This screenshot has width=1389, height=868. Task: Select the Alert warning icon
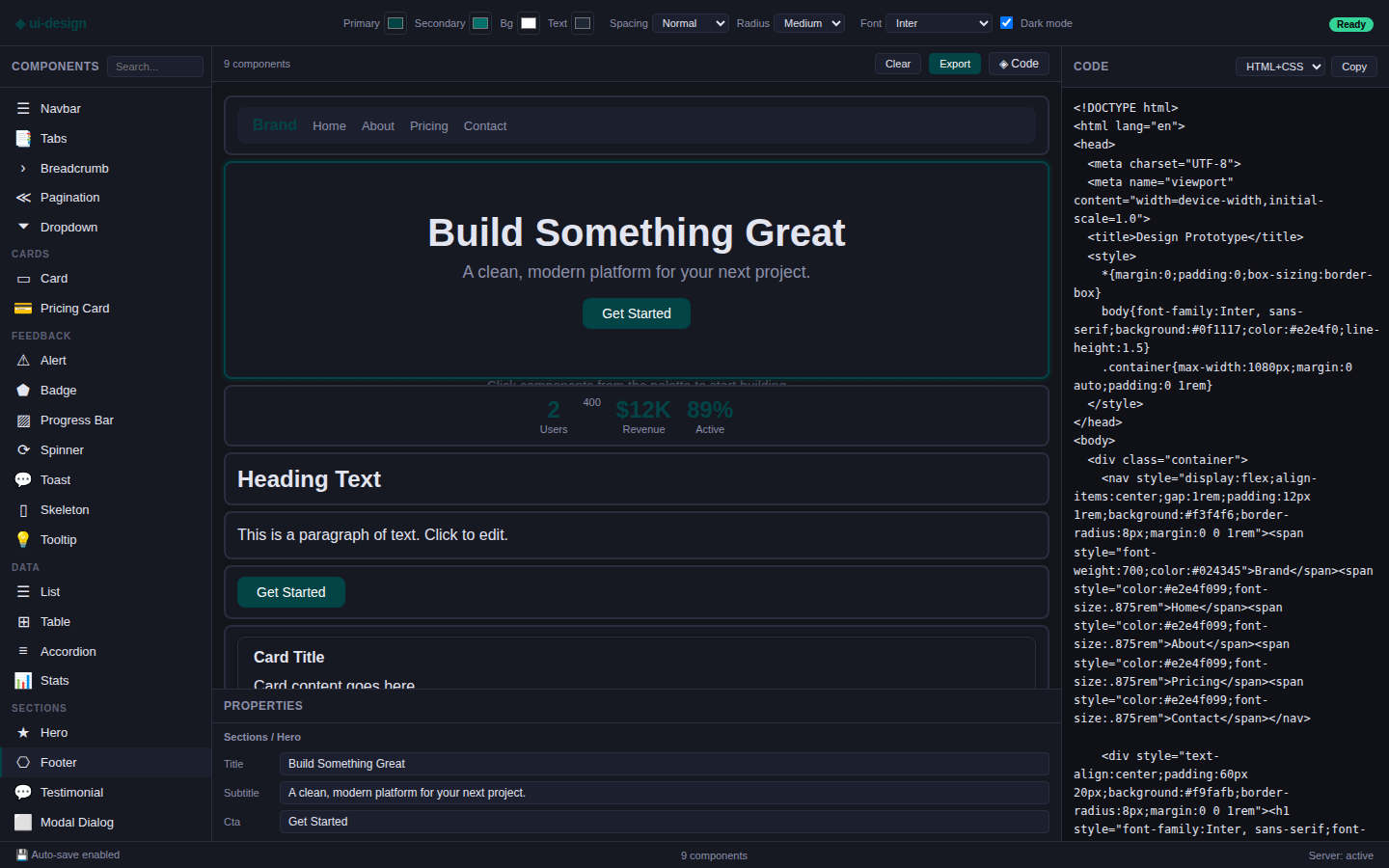[23, 361]
